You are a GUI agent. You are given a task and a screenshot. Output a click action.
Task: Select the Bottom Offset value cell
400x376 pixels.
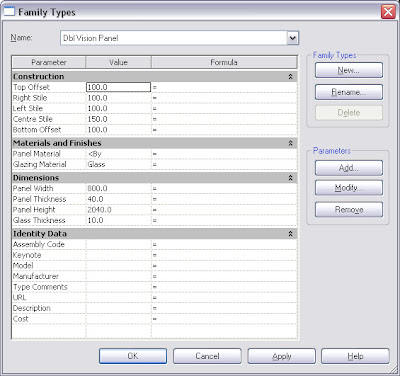coord(118,130)
